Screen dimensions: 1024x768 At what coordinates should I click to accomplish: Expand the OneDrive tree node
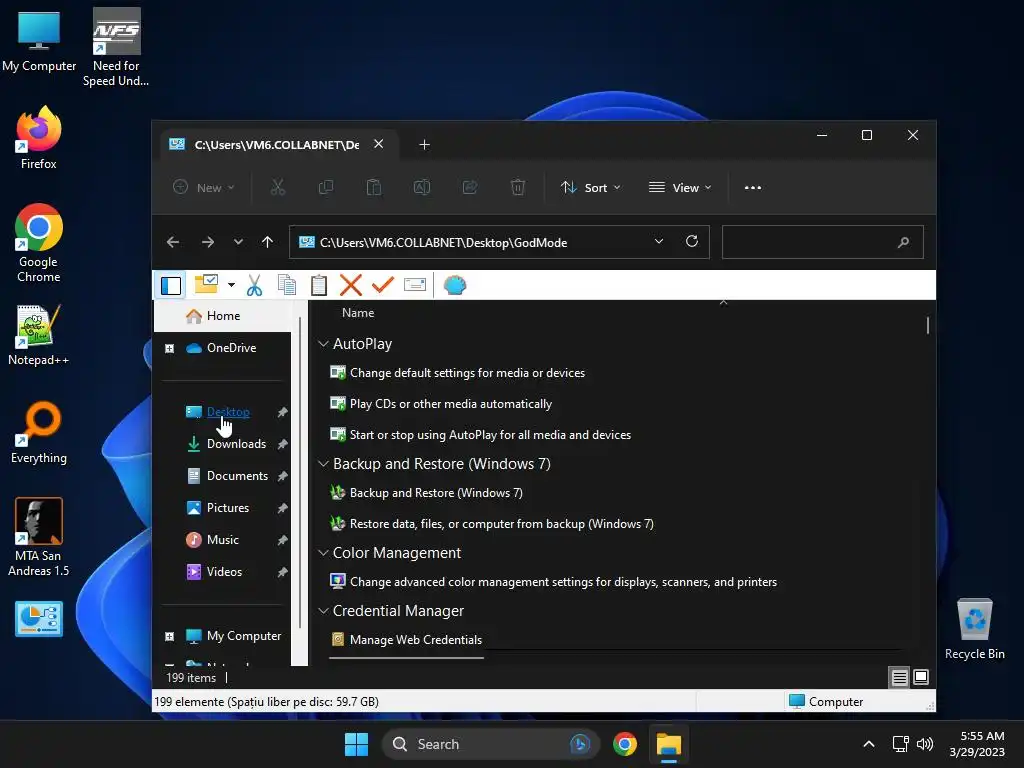(169, 349)
